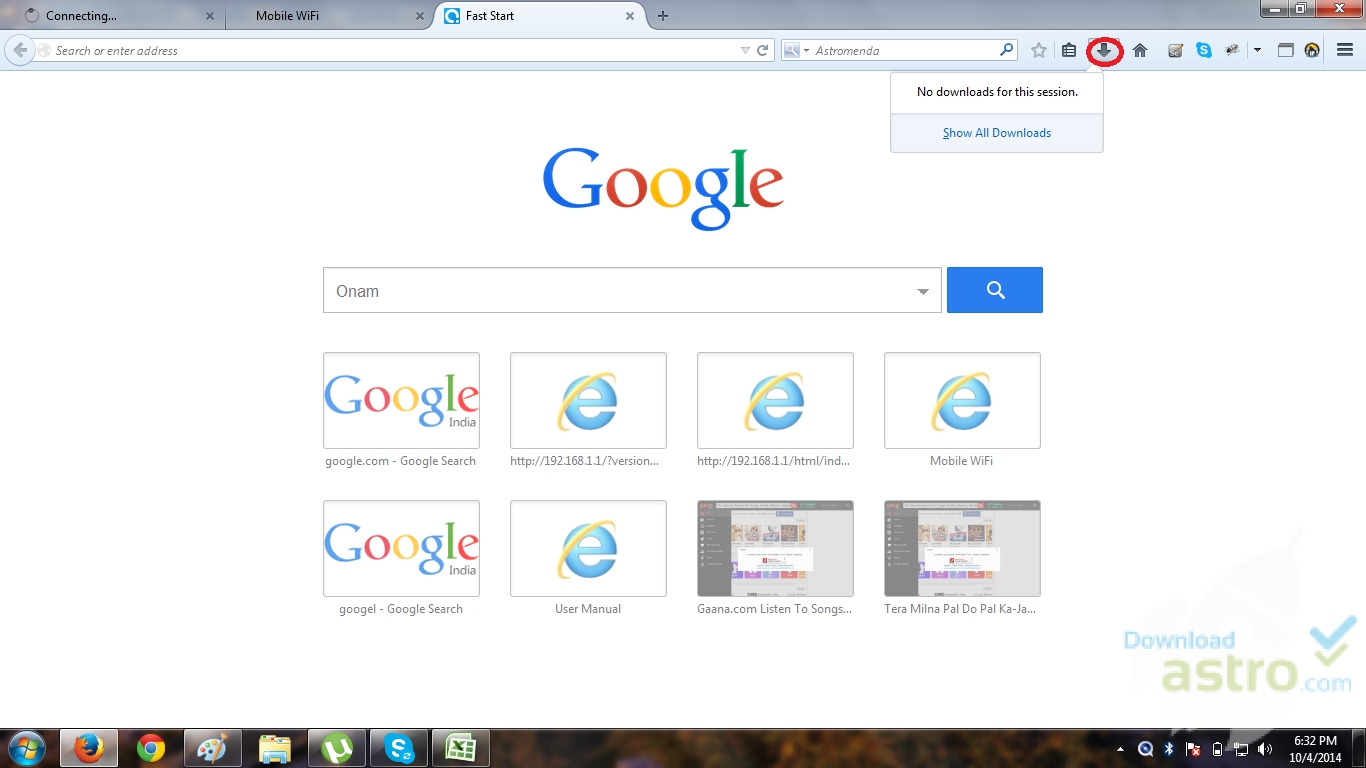The width and height of the screenshot is (1366, 768).
Task: Switch to the Mobile WiFi tab
Action: [x=330, y=16]
